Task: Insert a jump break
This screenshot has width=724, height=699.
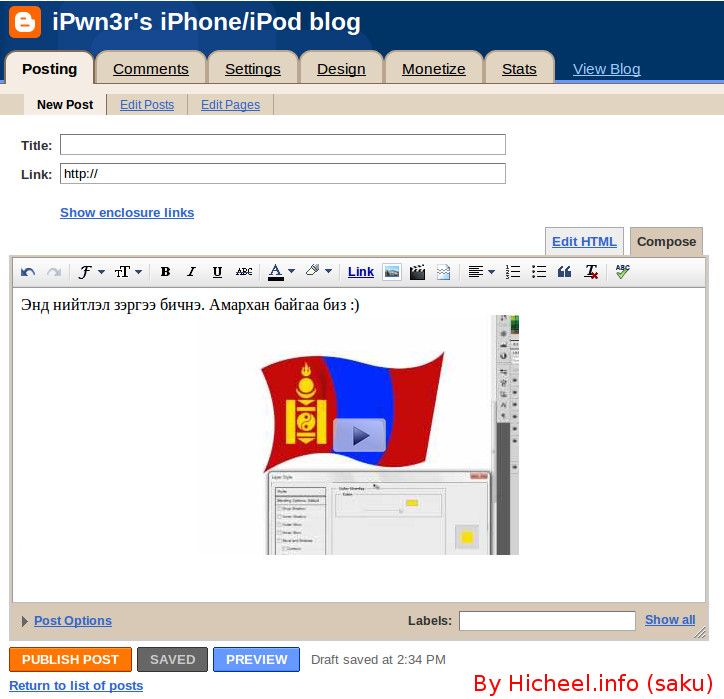Action: 443,272
